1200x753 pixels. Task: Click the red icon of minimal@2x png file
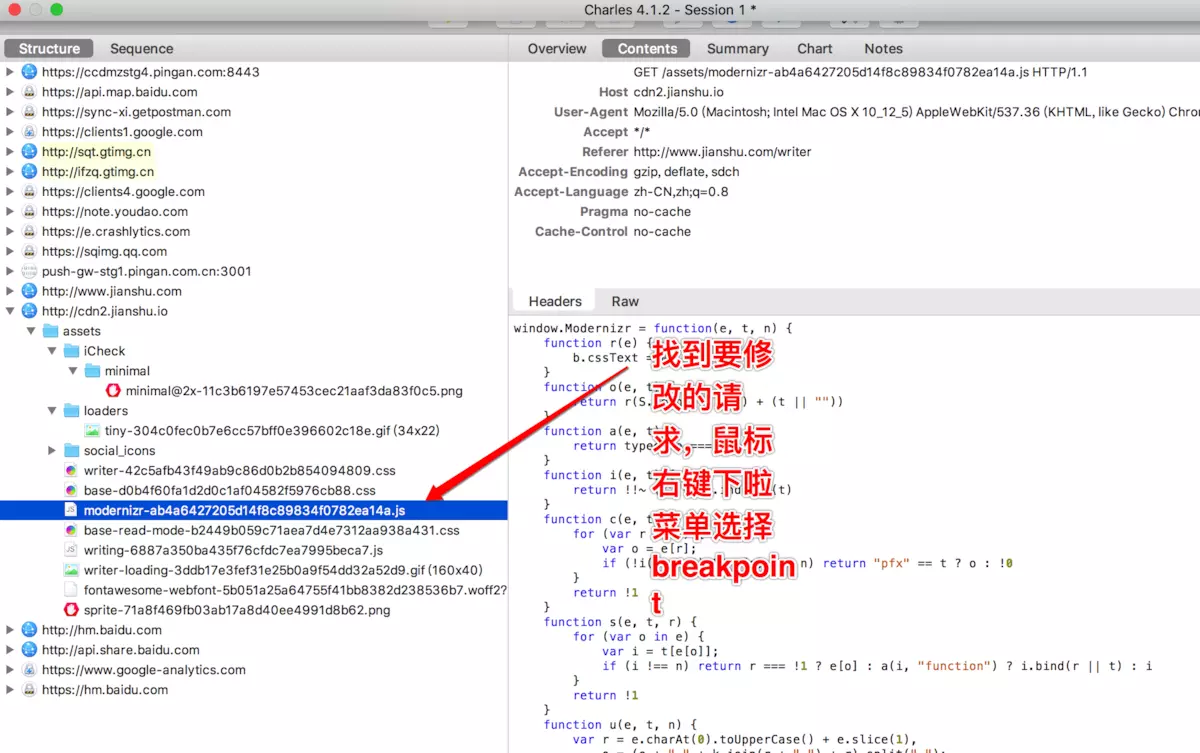(113, 391)
